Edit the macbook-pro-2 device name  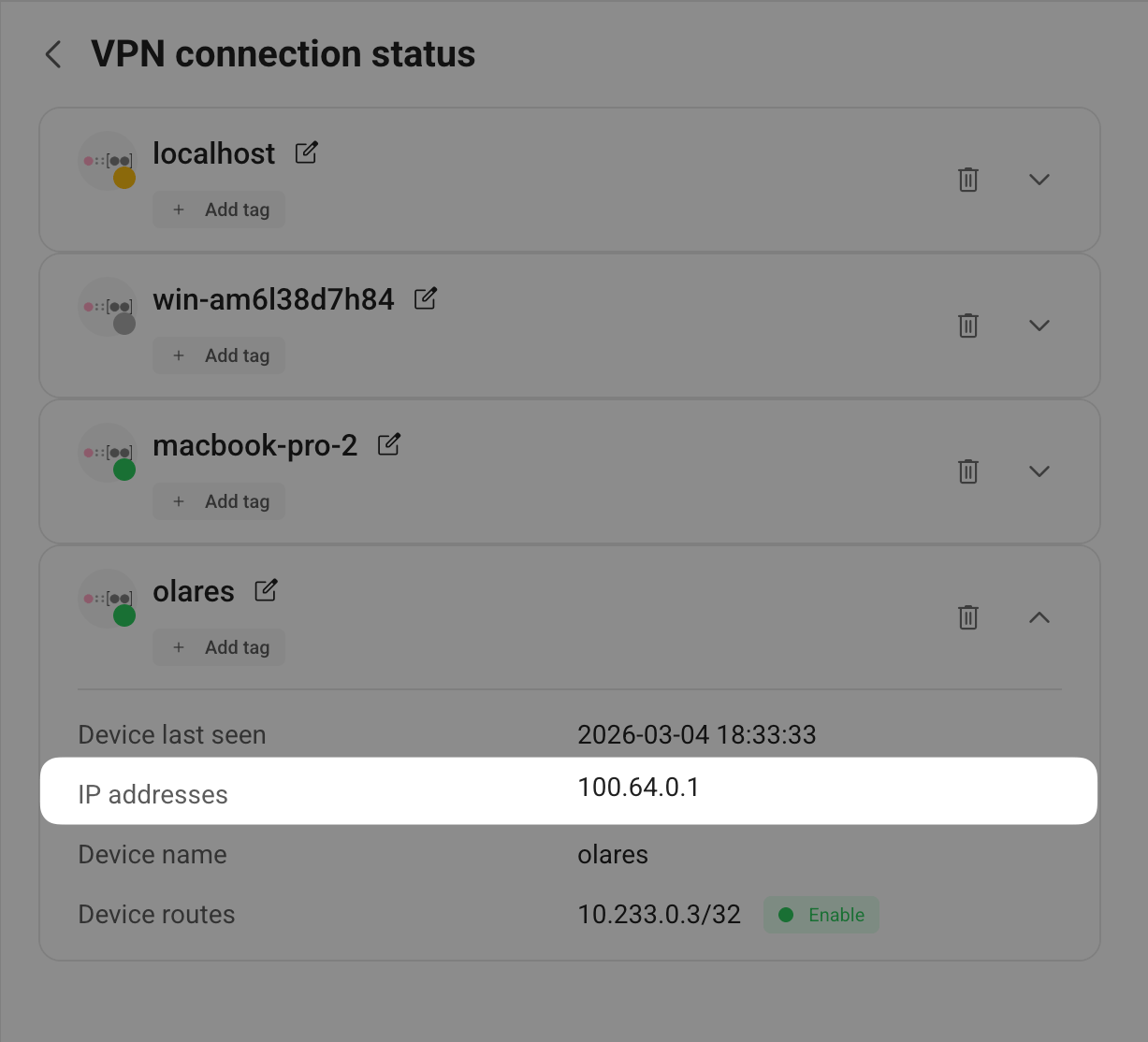pyautogui.click(x=388, y=444)
